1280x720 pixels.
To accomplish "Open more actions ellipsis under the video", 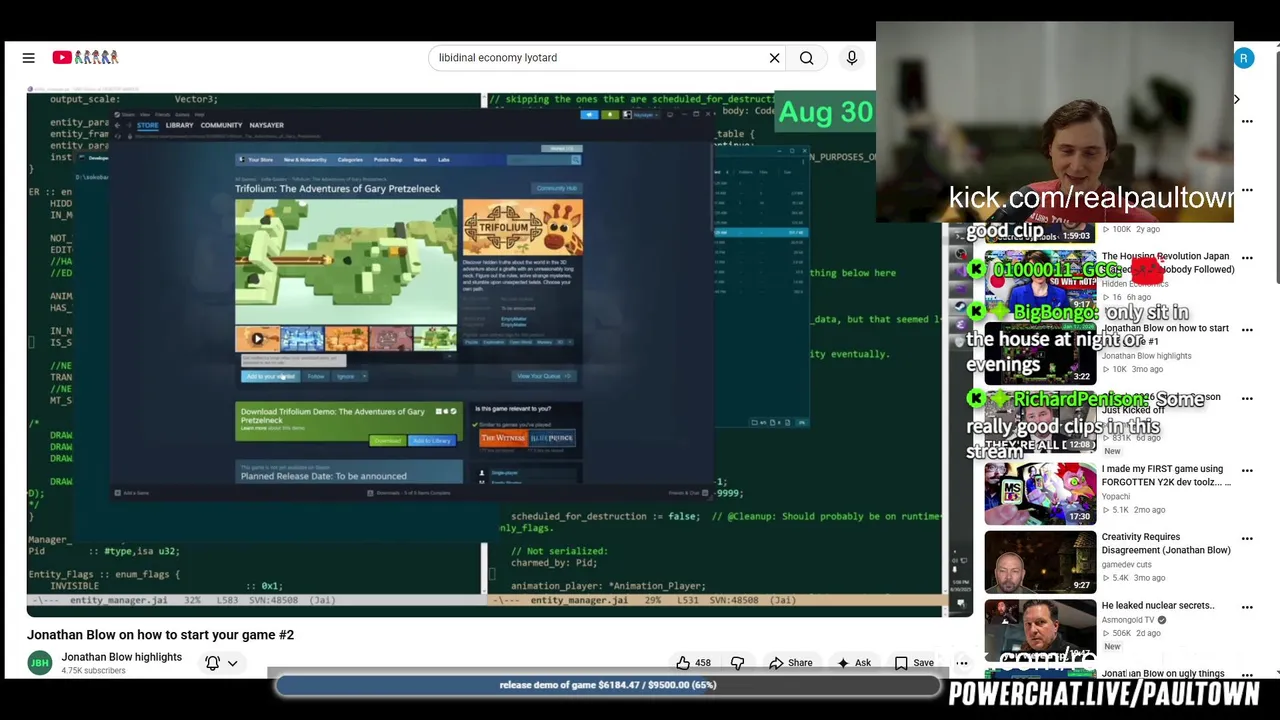I will click(962, 663).
